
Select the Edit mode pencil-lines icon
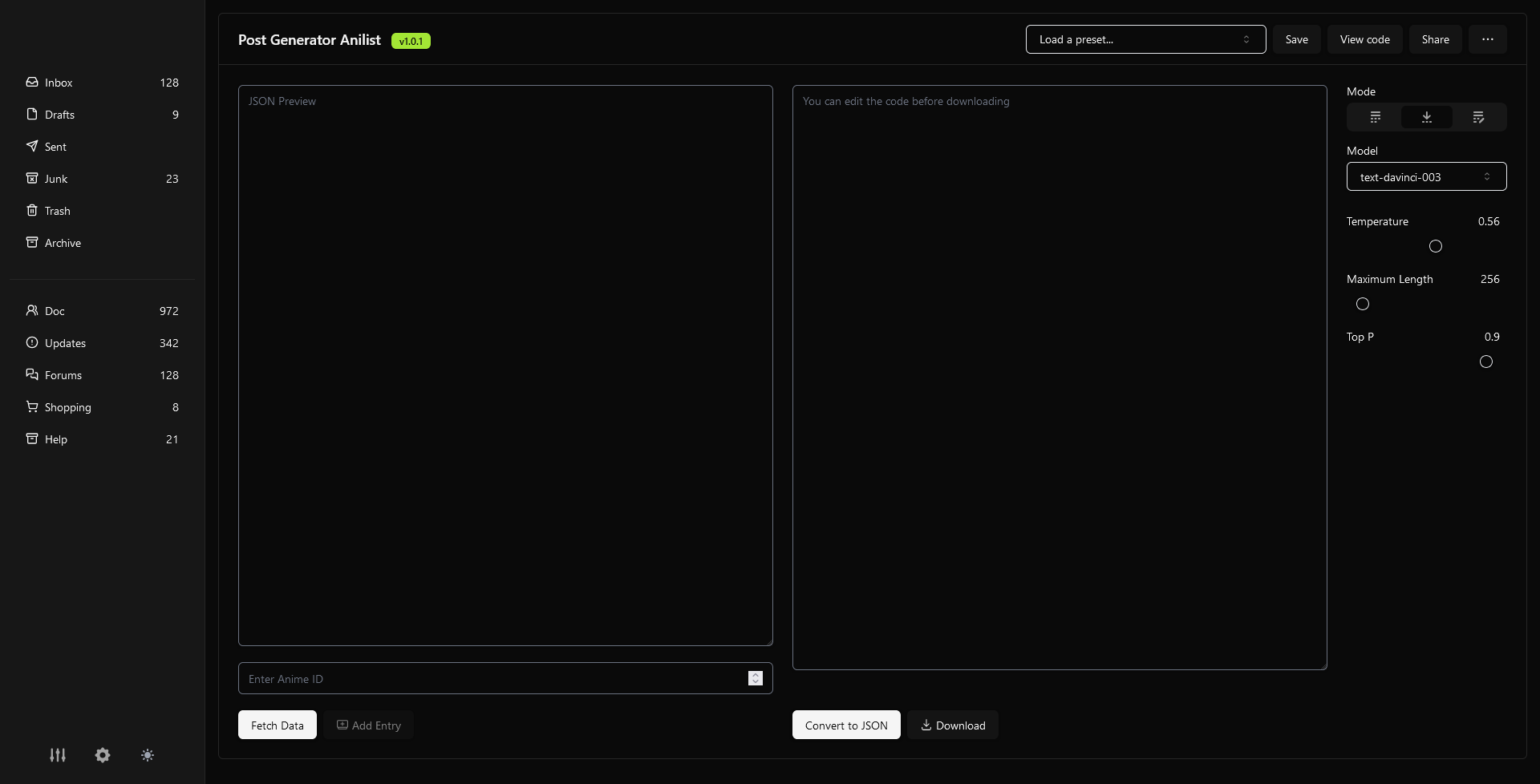(x=1478, y=117)
